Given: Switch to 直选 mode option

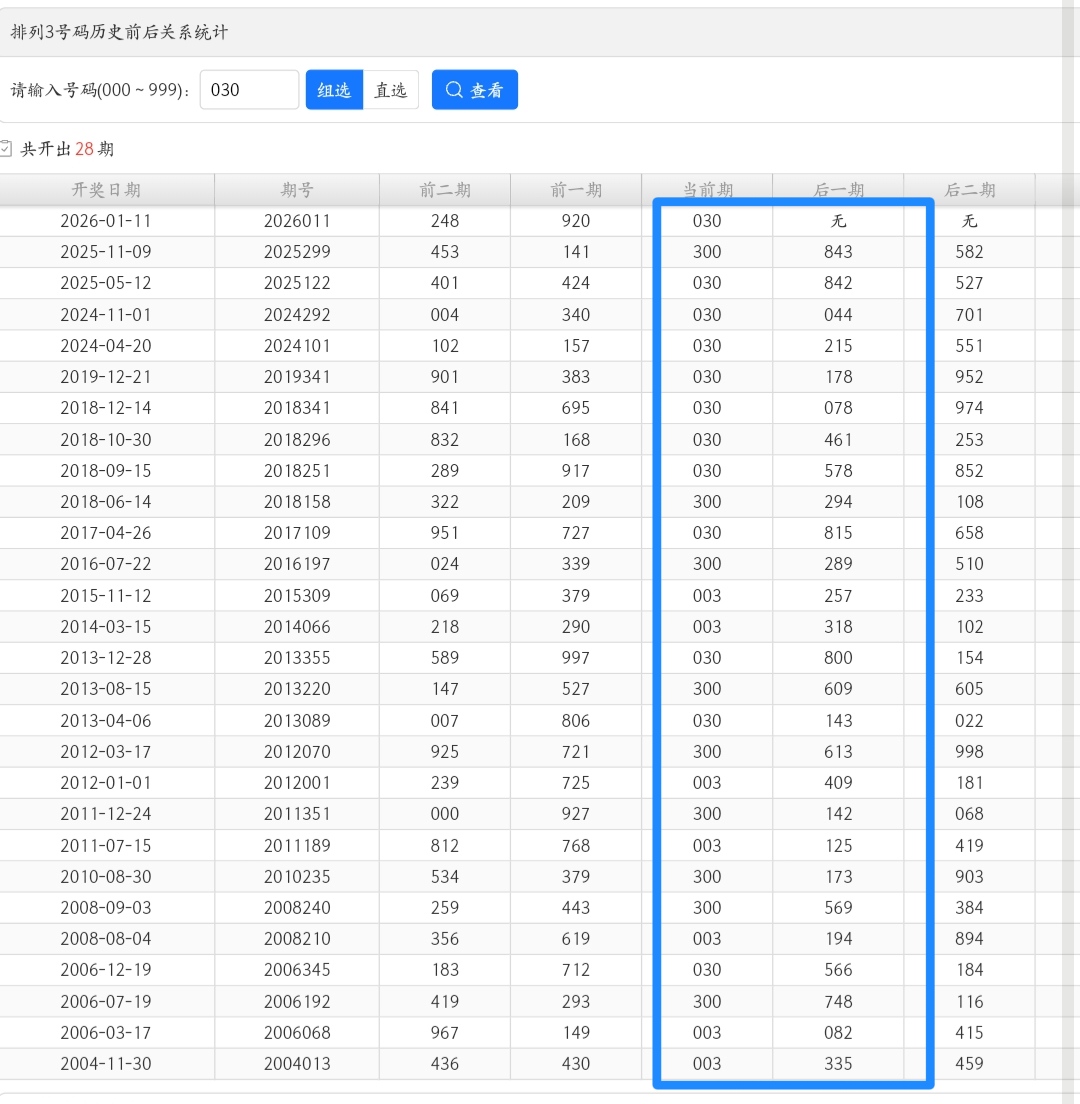Looking at the screenshot, I should click(390, 90).
